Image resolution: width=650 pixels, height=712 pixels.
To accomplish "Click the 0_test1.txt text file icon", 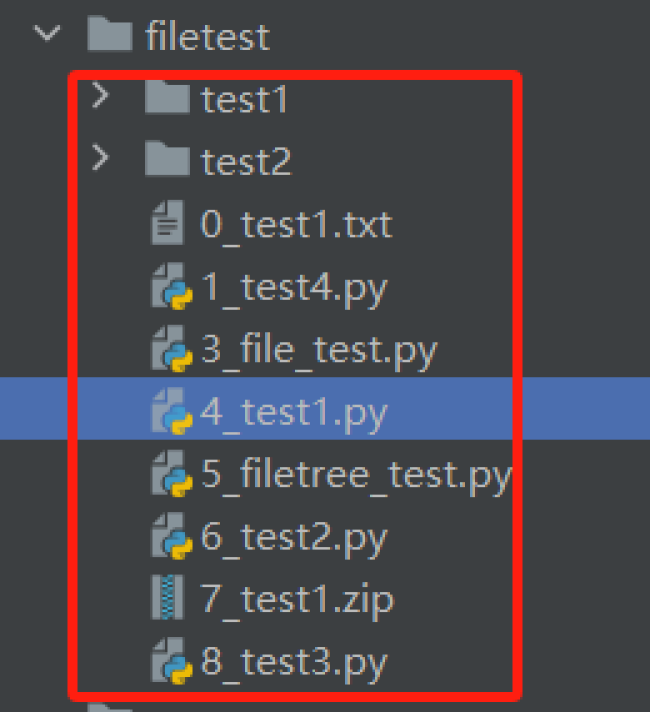I will coord(168,222).
